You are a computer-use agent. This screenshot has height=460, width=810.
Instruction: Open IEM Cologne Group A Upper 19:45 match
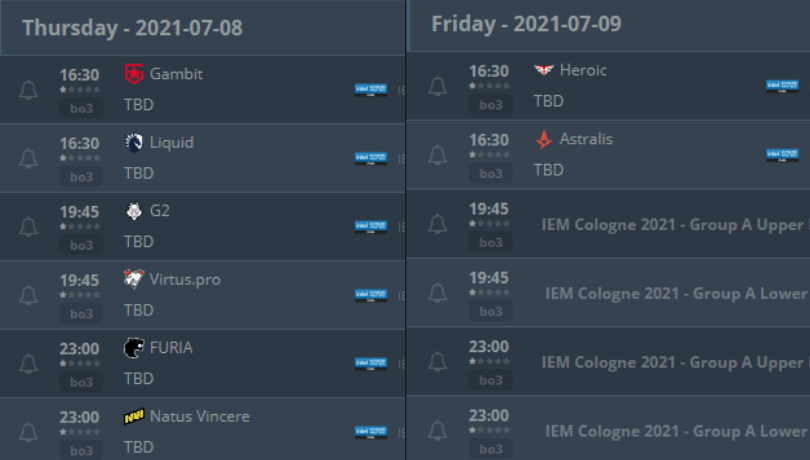672,225
